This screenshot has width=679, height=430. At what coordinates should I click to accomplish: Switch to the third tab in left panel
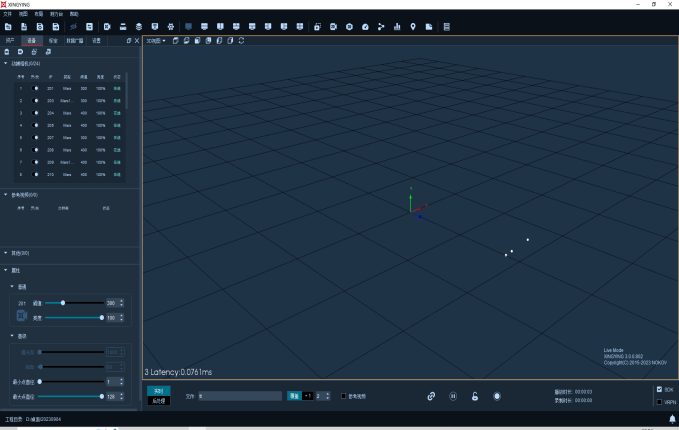pos(53,41)
